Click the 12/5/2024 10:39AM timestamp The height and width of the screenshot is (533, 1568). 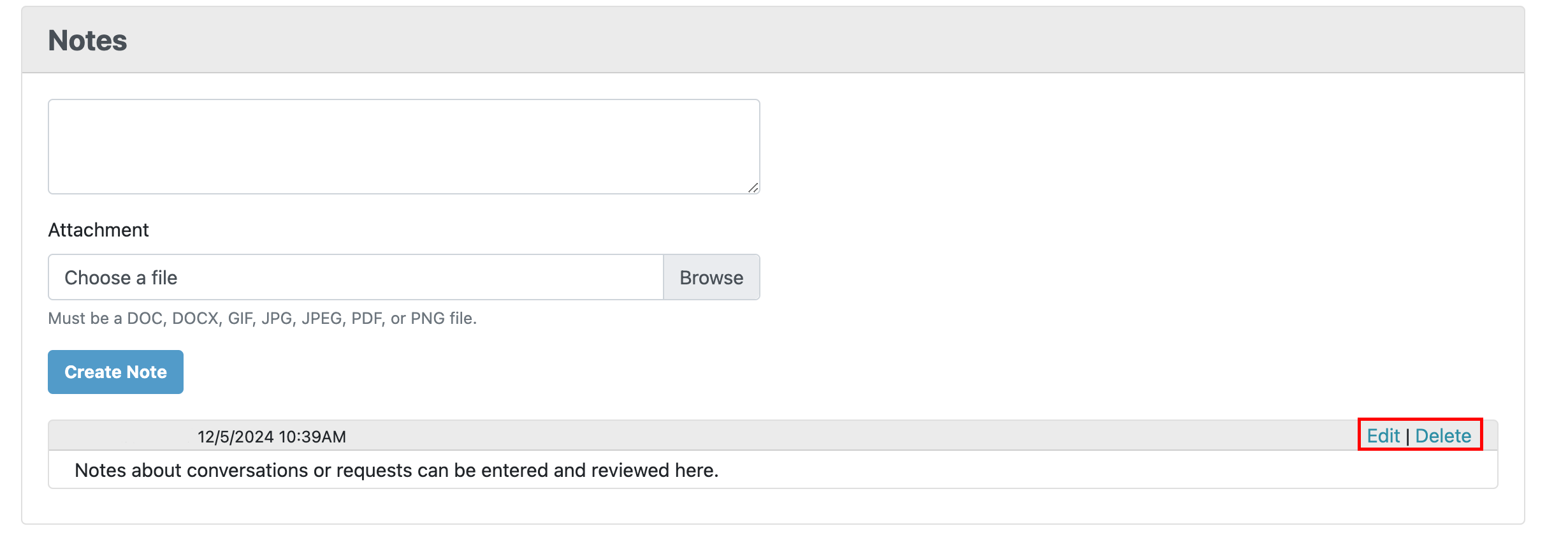pos(272,437)
